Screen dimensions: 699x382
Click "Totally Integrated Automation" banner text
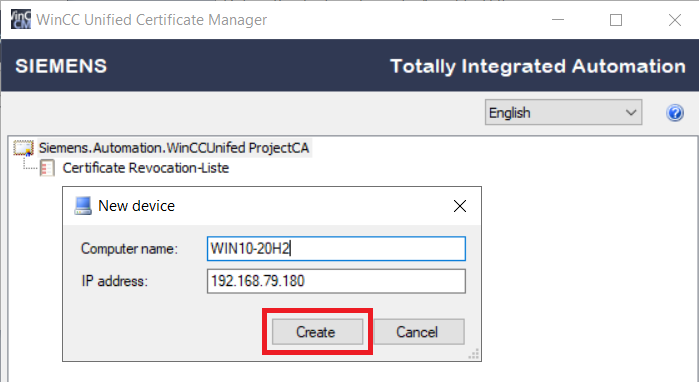538,66
